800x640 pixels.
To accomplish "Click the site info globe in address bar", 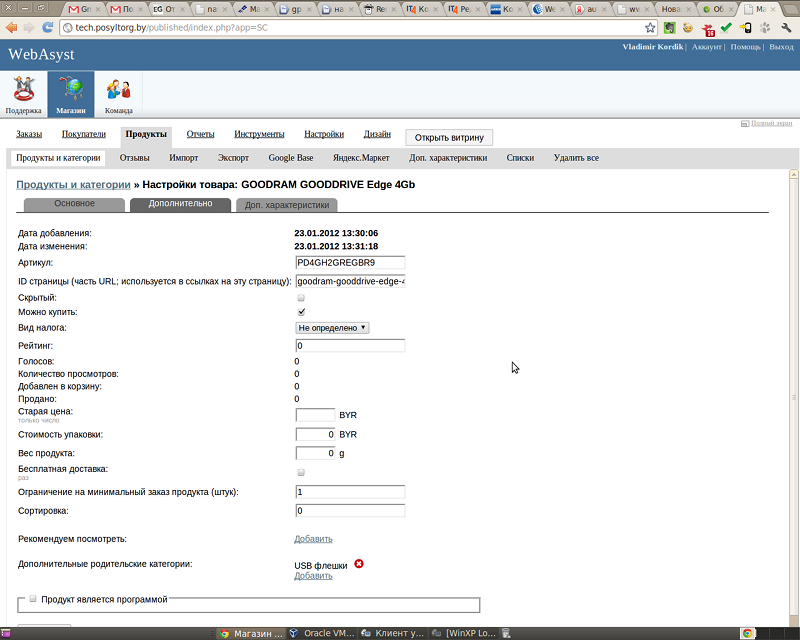I will pos(67,28).
